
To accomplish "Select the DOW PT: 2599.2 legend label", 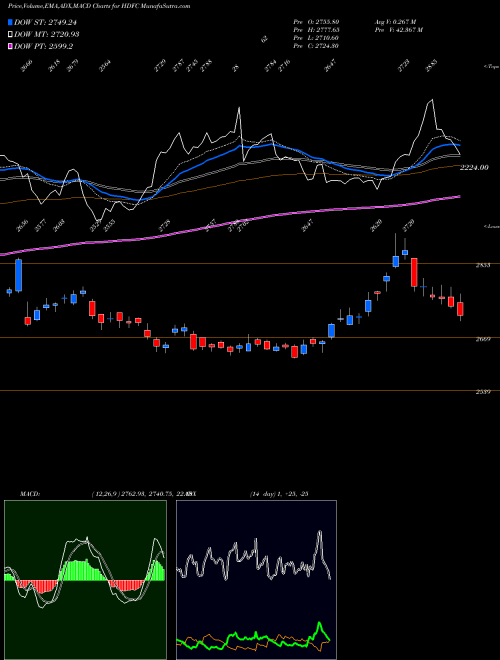I will pos(44,46).
